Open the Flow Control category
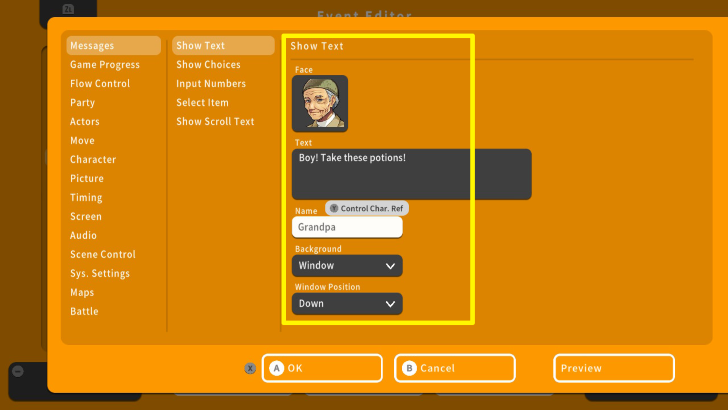The height and width of the screenshot is (410, 728). coord(100,84)
